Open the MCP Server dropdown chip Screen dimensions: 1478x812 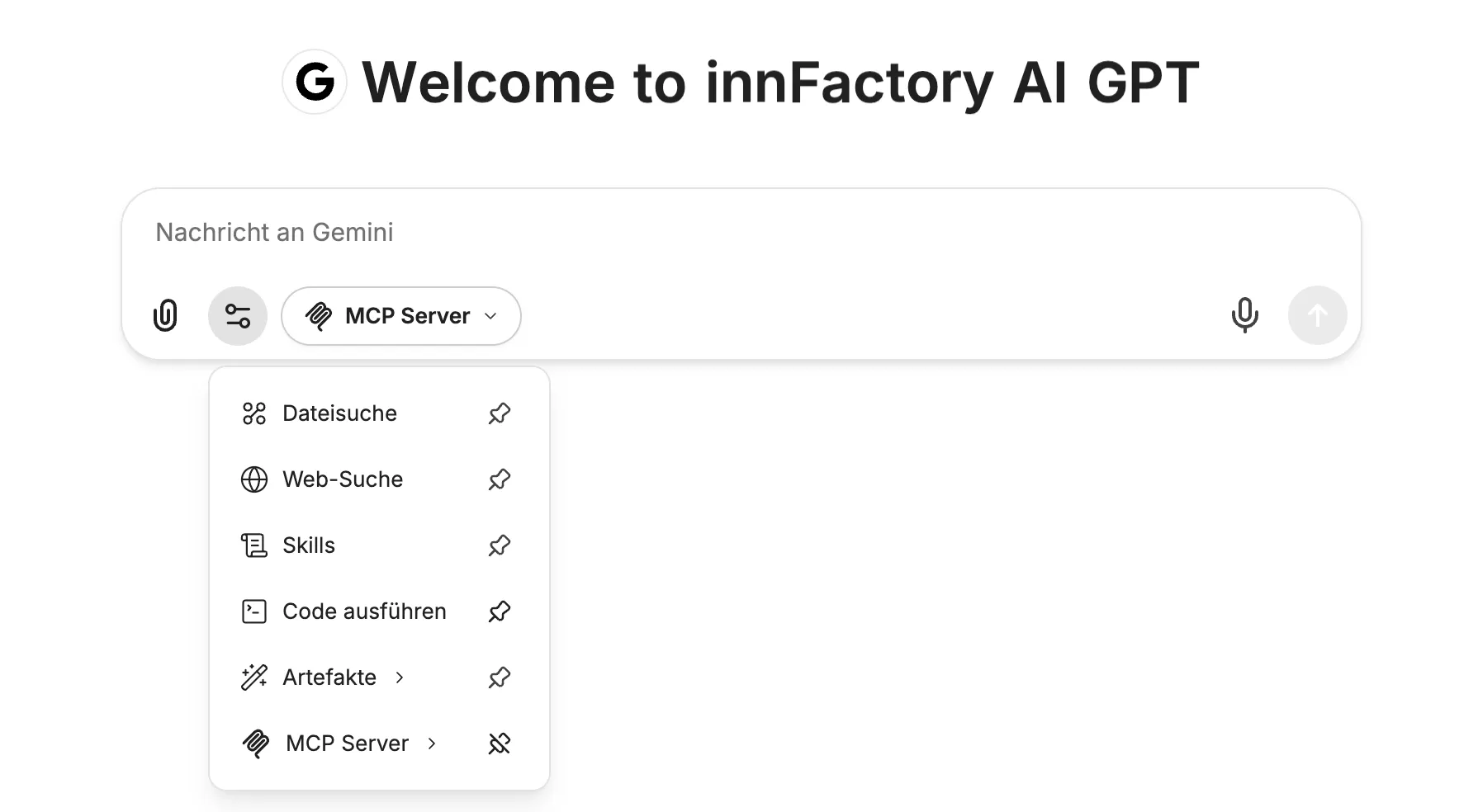[x=401, y=316]
